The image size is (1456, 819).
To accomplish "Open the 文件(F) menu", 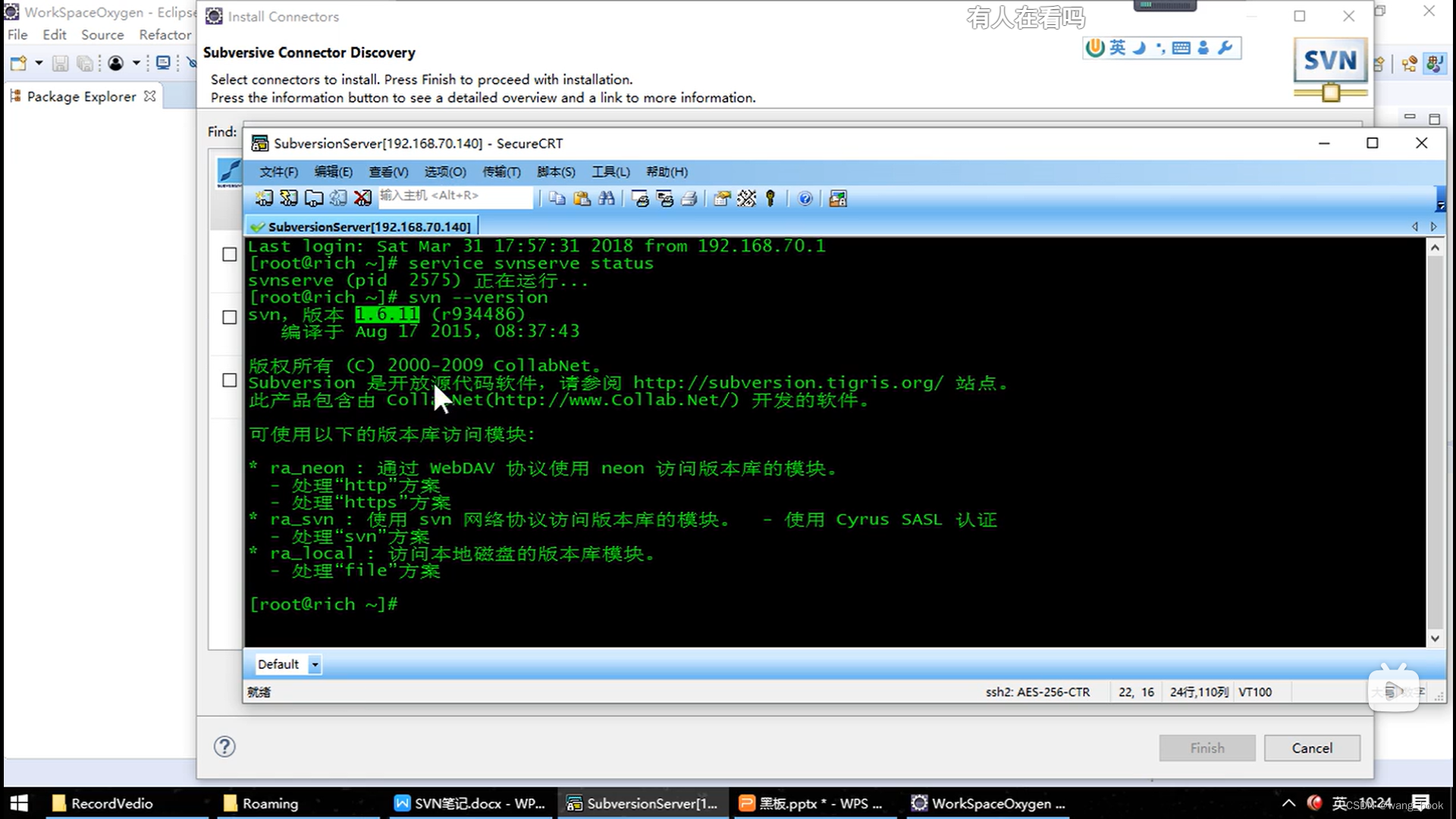I will (x=278, y=172).
